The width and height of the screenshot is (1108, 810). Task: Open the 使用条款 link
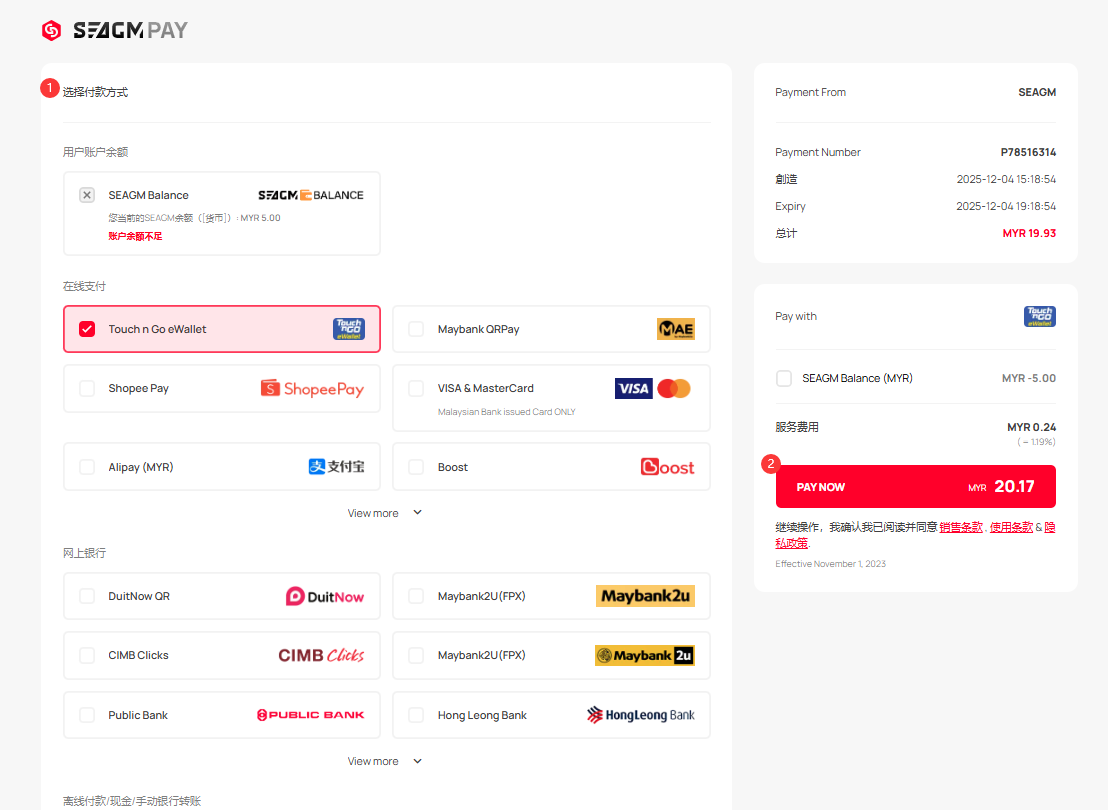pos(1011,527)
